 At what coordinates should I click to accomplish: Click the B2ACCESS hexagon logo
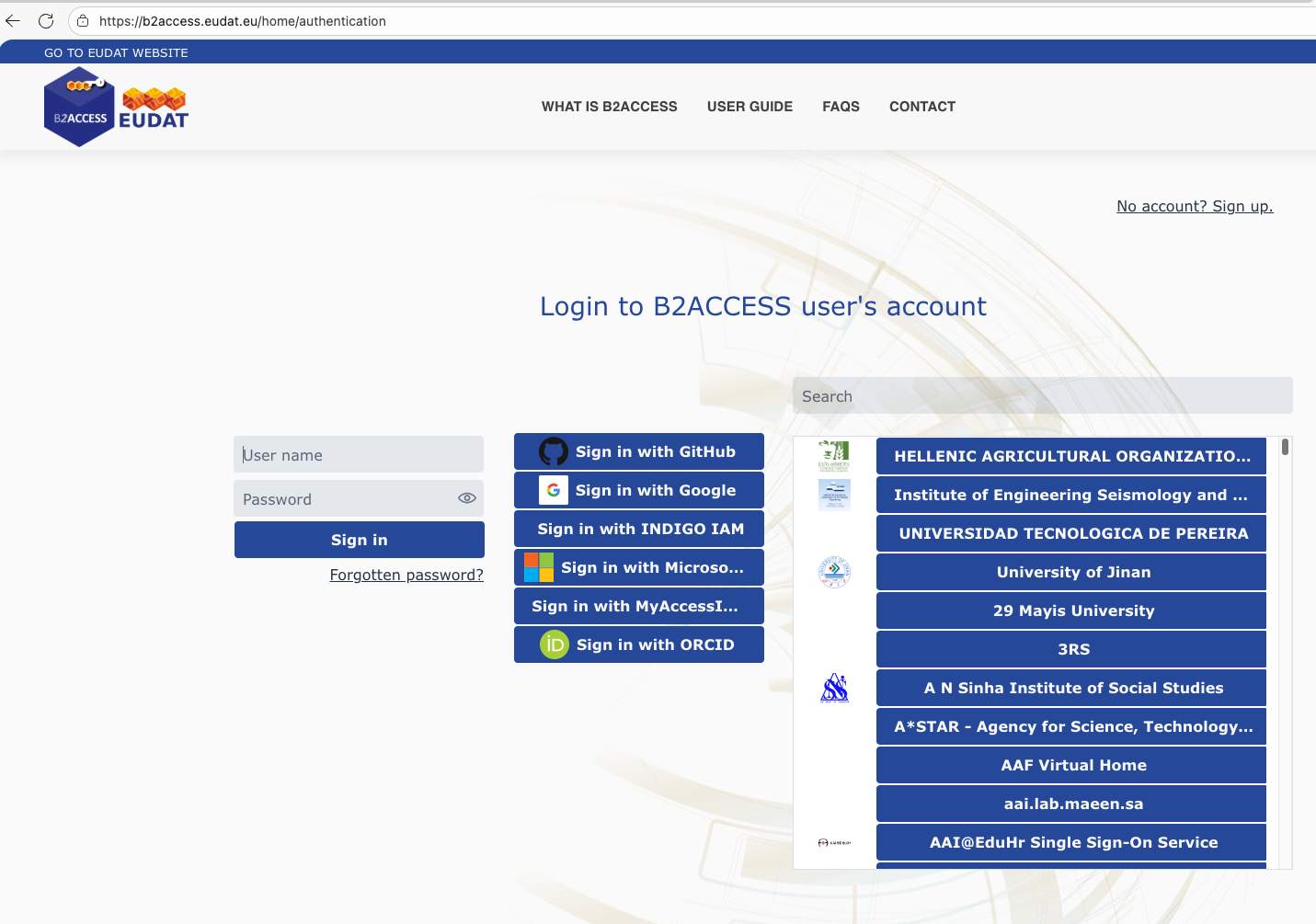click(79, 107)
